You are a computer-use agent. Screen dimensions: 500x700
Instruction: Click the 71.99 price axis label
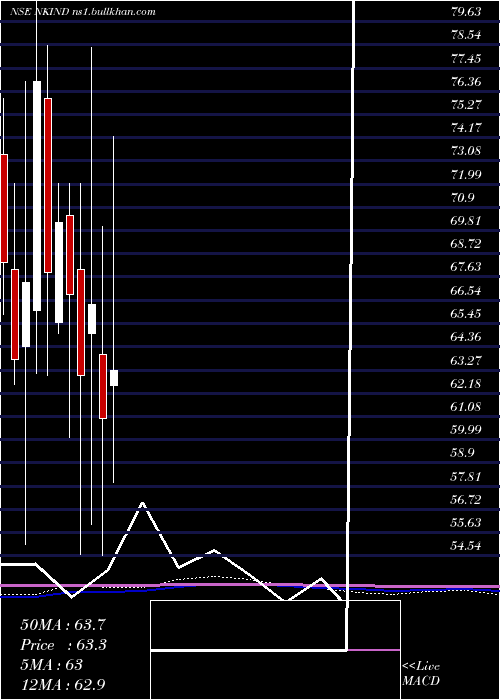[x=466, y=174]
